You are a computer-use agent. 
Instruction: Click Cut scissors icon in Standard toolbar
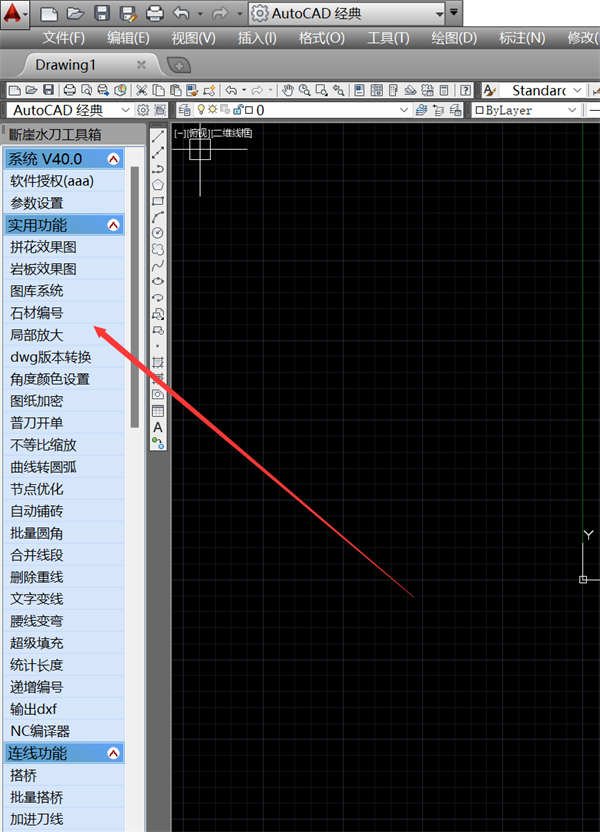141,90
